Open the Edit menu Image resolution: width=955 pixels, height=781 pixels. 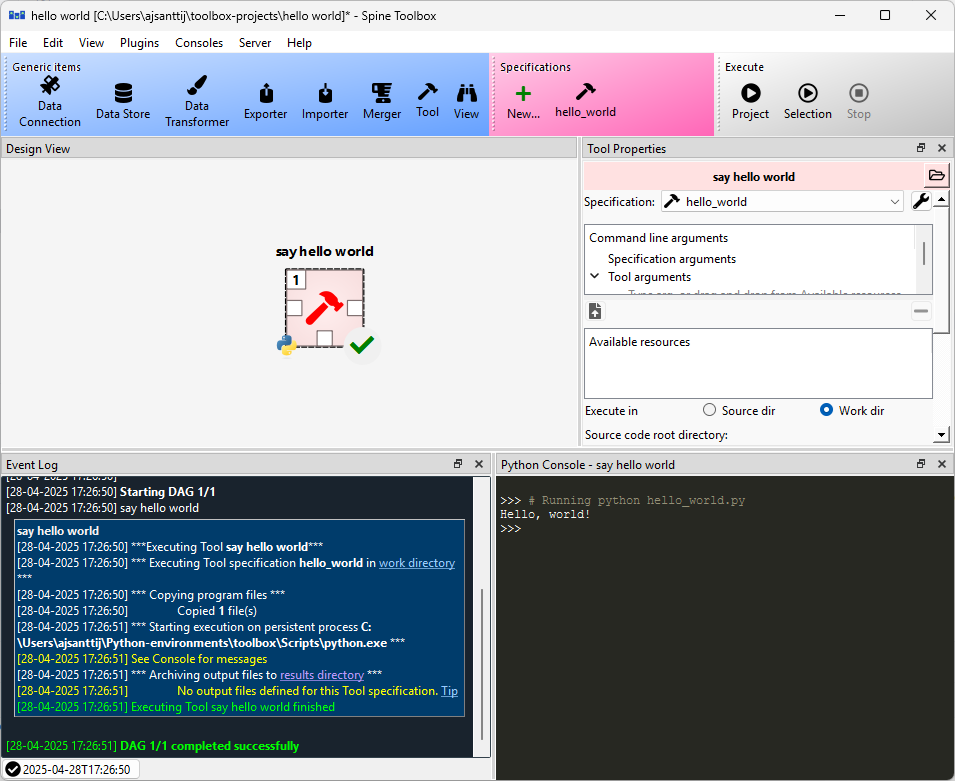tap(52, 43)
